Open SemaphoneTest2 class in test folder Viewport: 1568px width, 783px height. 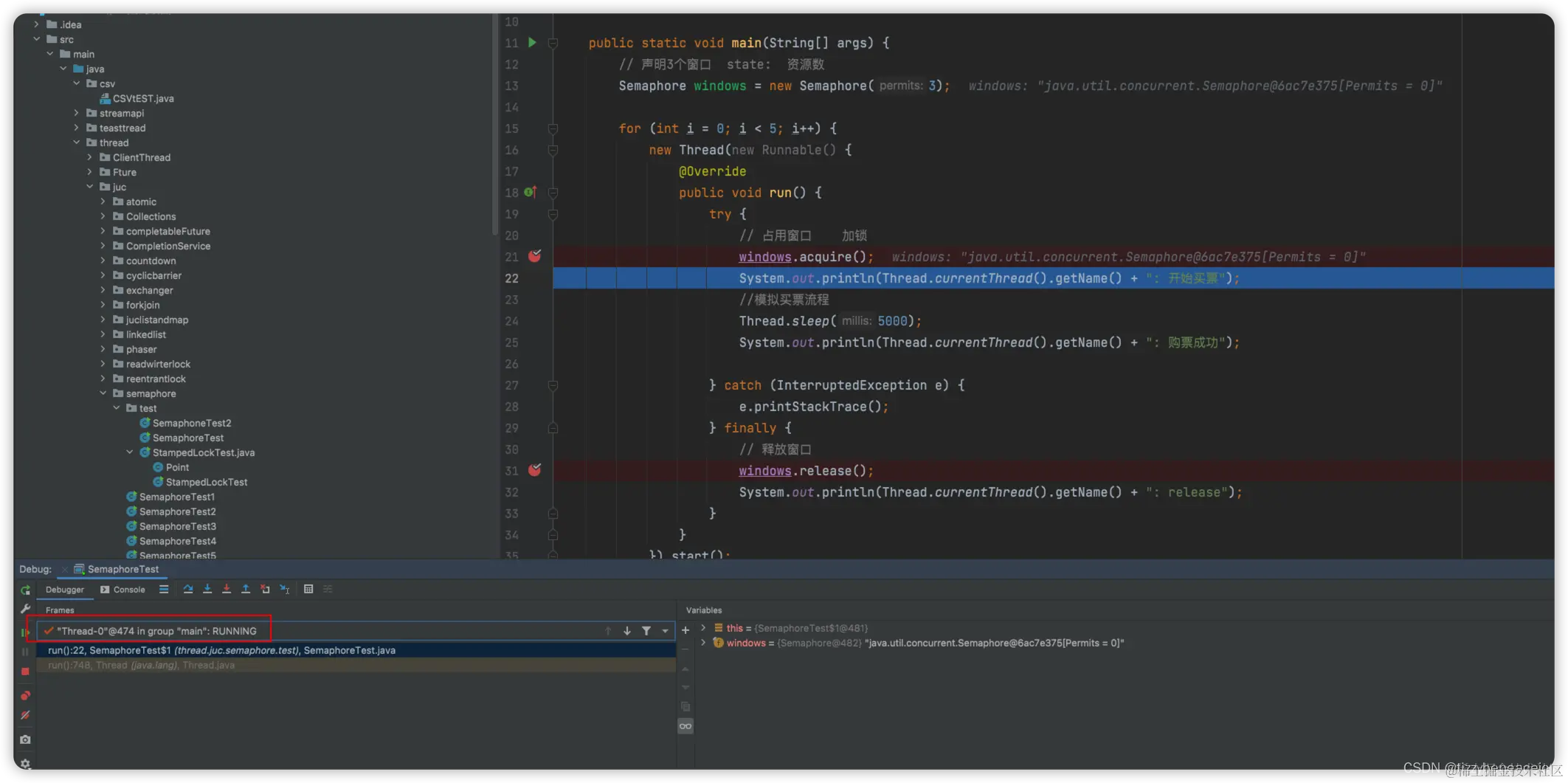[x=185, y=423]
